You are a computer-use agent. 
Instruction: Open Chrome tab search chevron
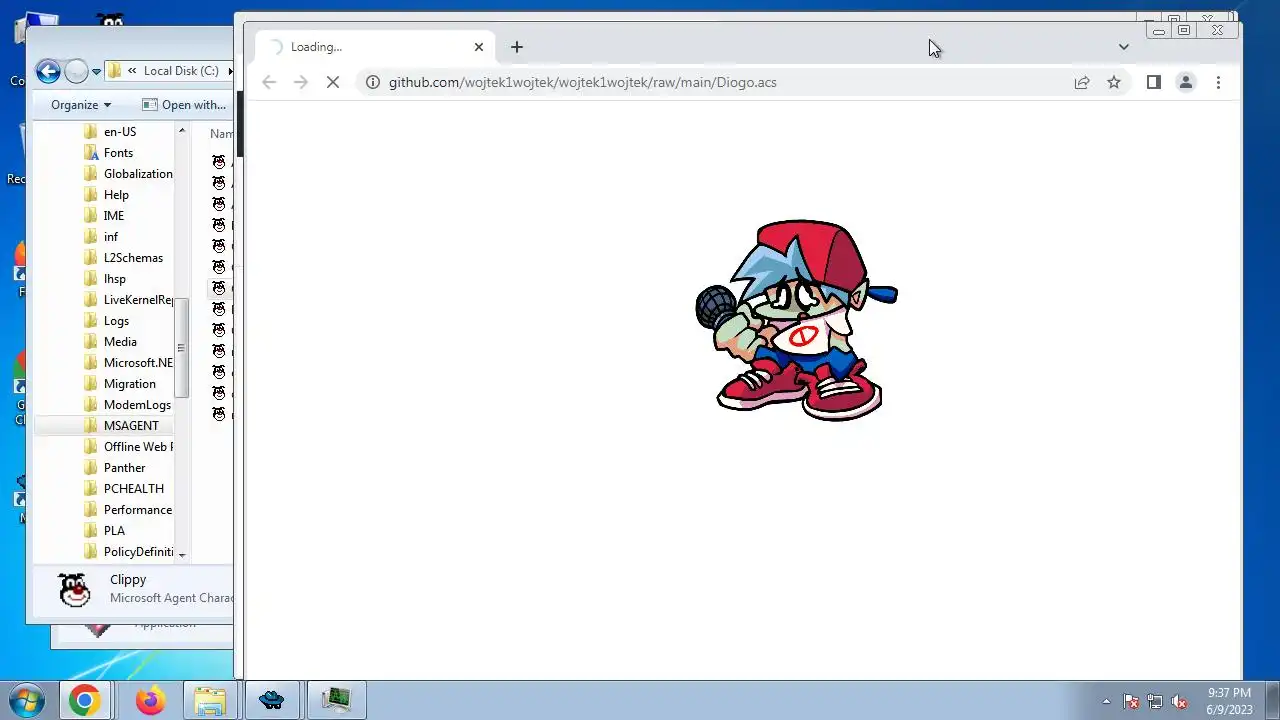(1123, 47)
